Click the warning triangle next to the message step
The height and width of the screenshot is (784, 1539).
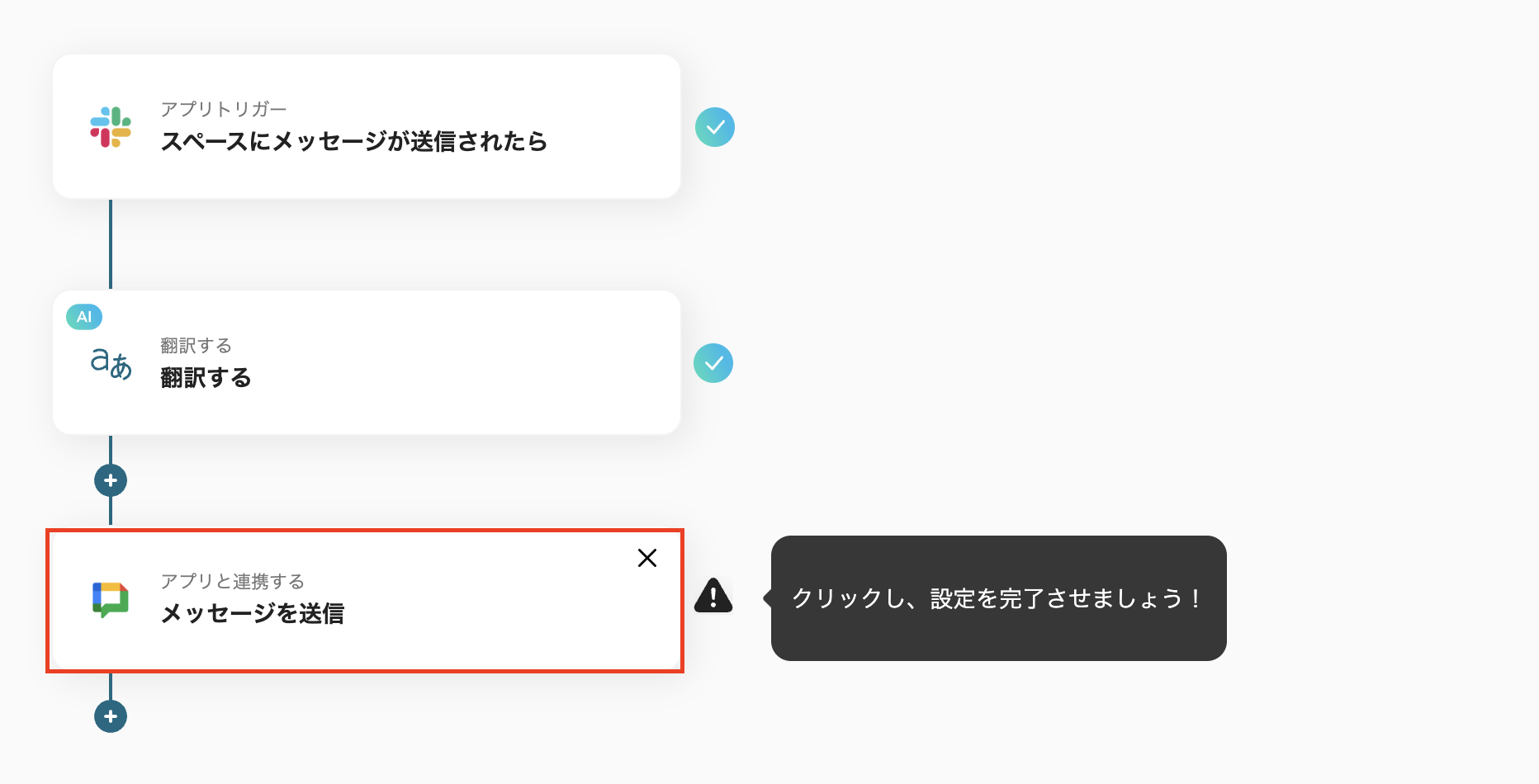coord(713,597)
